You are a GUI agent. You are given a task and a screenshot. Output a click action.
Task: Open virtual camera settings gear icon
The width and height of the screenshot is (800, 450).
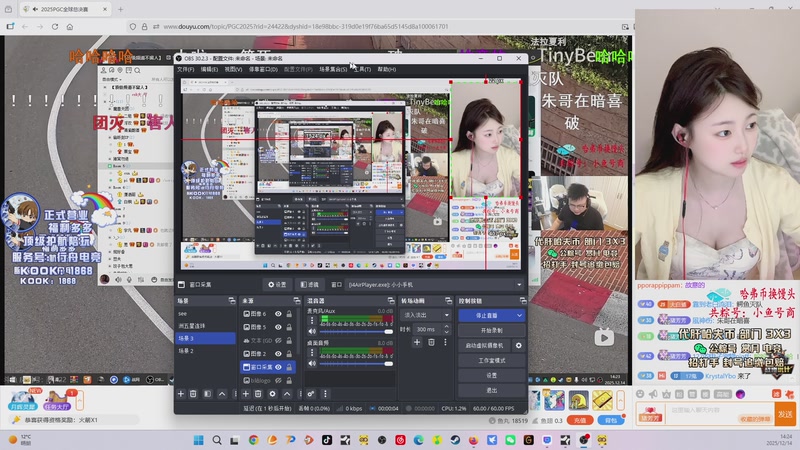518,345
